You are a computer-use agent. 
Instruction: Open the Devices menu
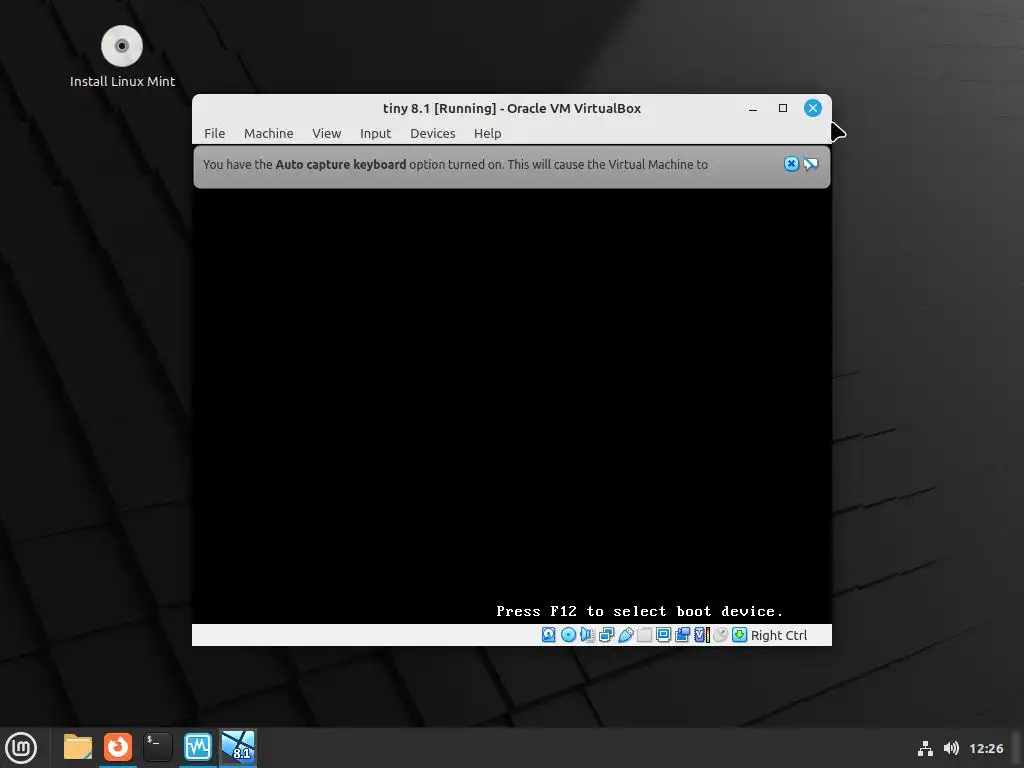432,133
